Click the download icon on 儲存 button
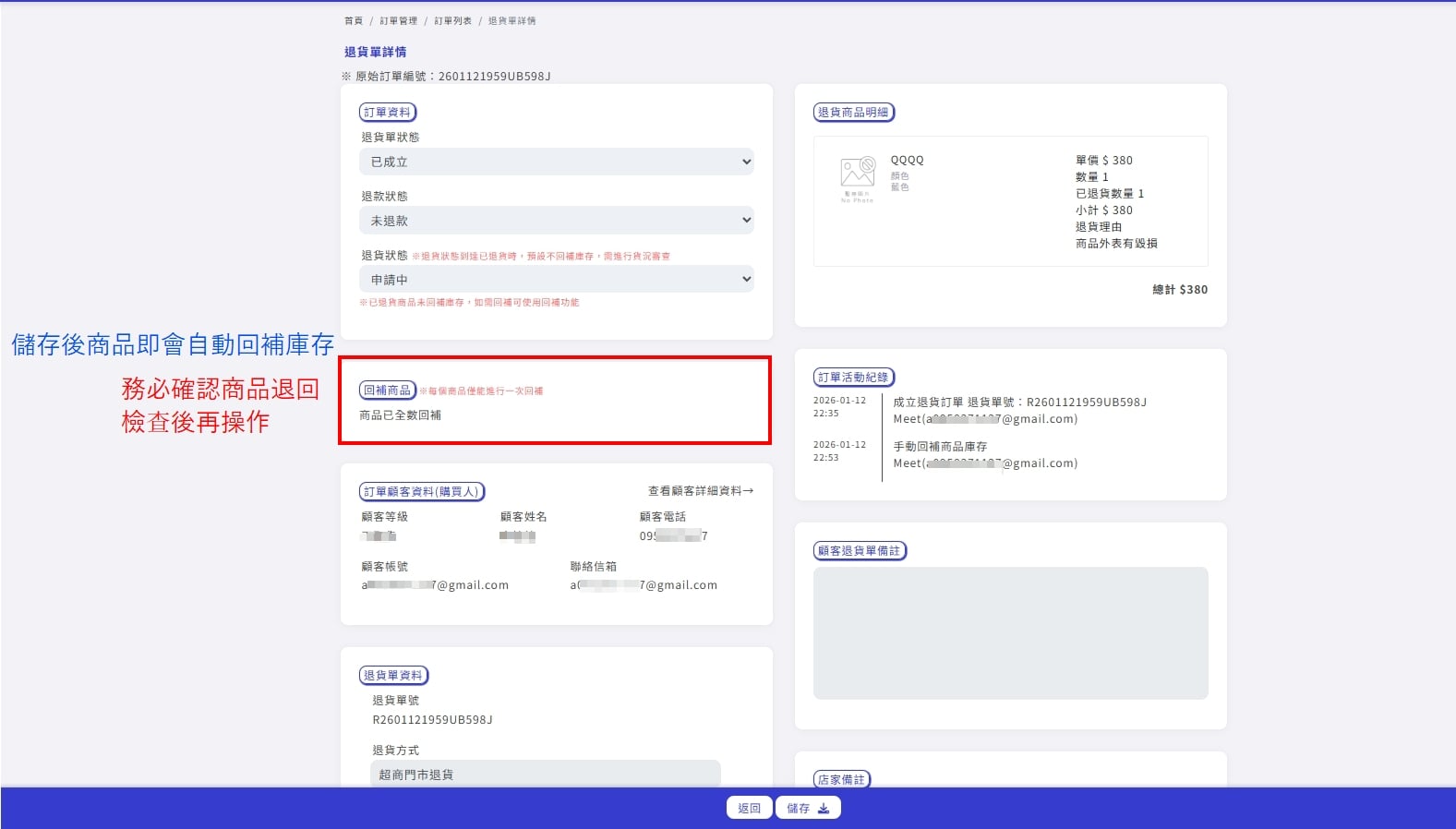Viewport: 1456px width, 829px height. pyautogui.click(x=824, y=809)
